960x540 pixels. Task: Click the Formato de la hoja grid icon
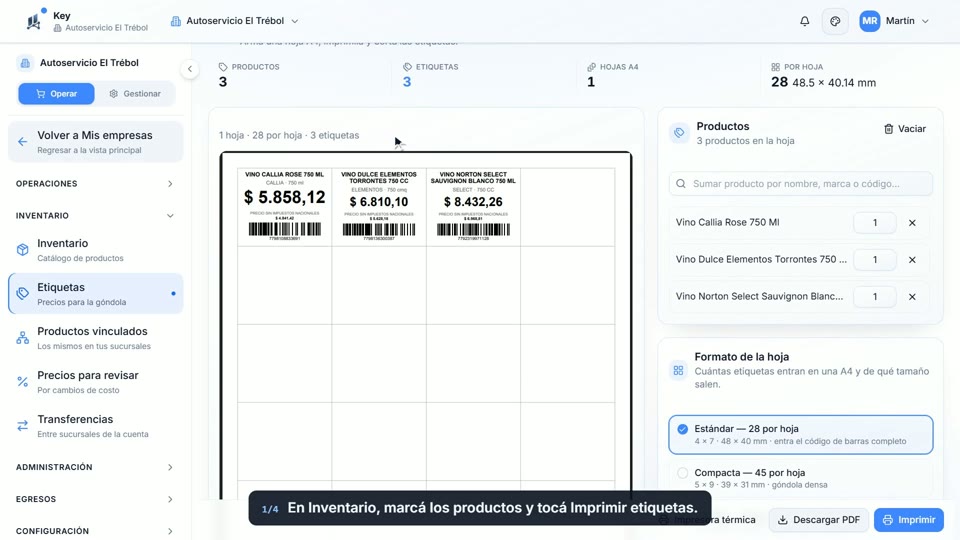[678, 370]
